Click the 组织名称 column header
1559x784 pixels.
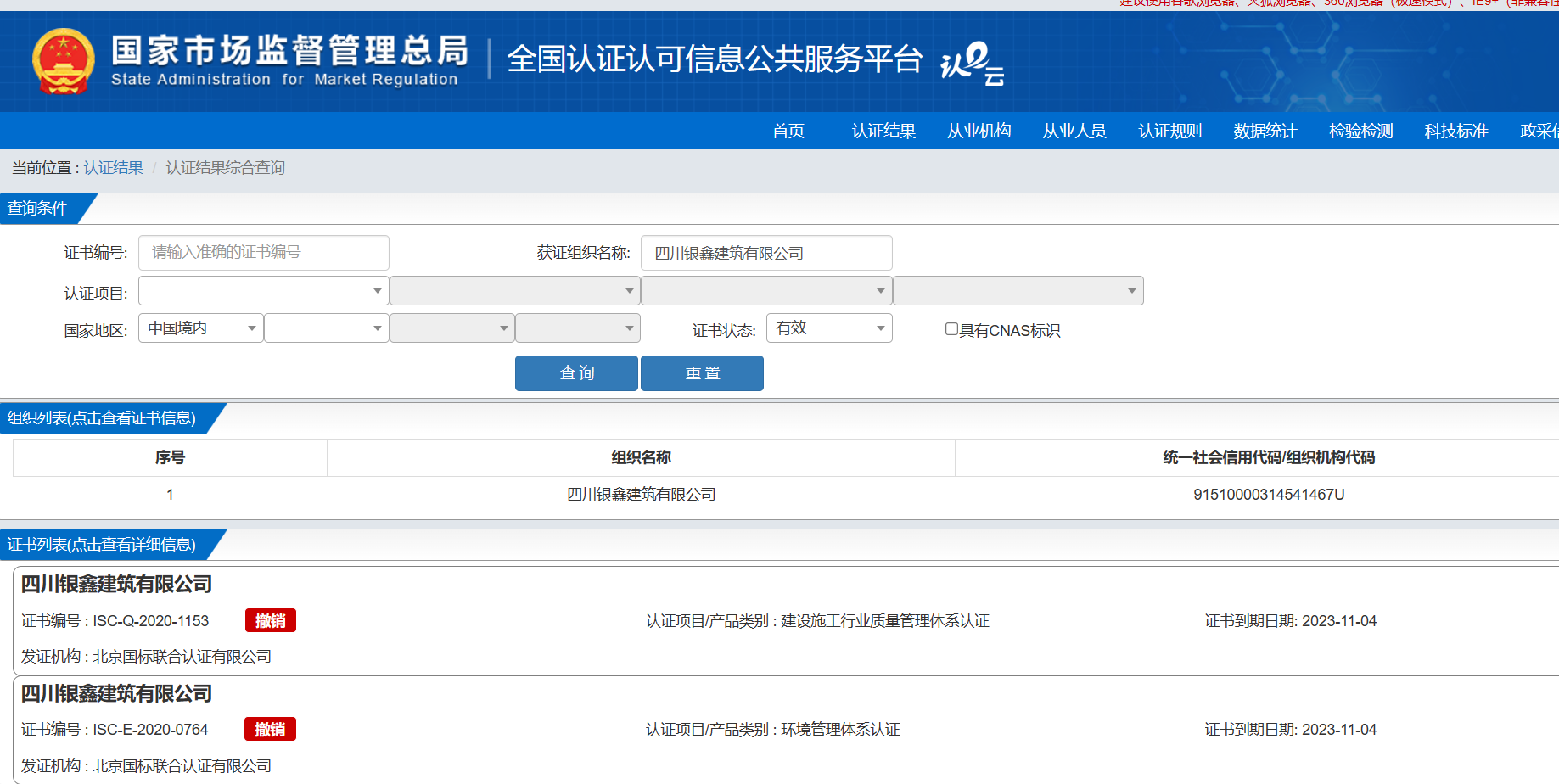click(642, 457)
